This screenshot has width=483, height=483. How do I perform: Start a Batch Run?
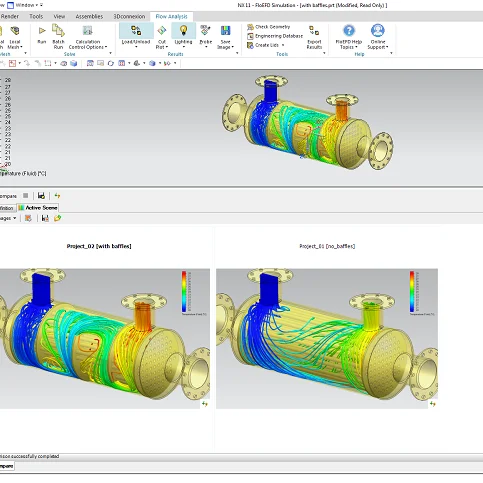pos(58,37)
